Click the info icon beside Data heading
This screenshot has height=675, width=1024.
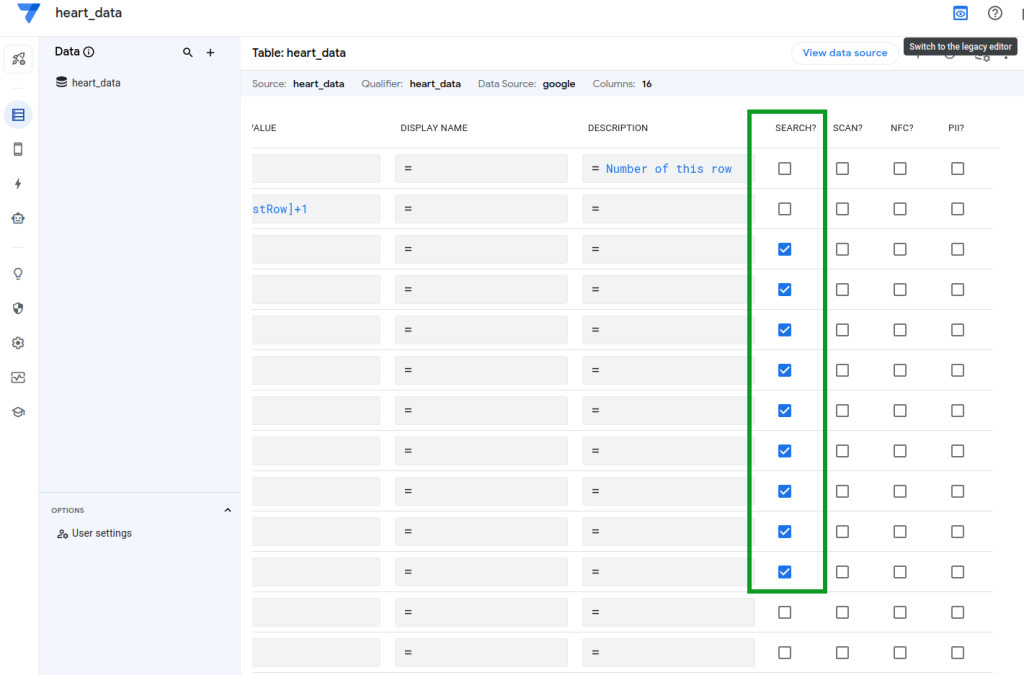point(89,52)
